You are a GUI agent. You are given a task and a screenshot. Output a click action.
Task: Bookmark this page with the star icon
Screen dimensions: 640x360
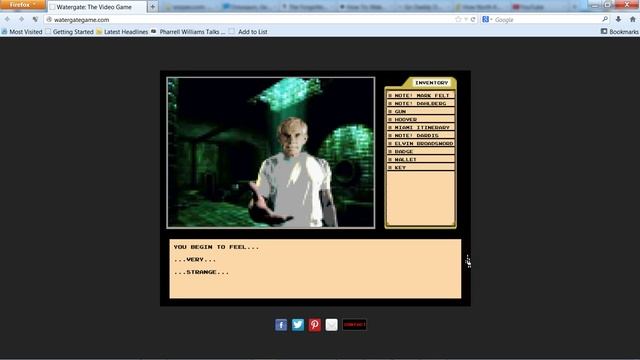[x=458, y=19]
